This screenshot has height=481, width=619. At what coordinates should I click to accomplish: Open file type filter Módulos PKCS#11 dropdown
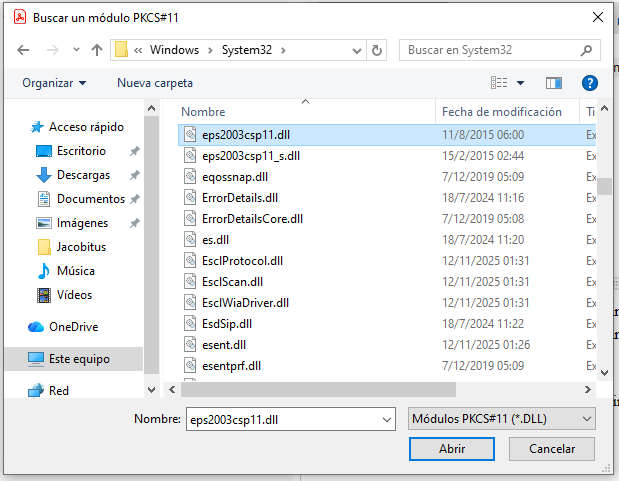pyautogui.click(x=502, y=419)
